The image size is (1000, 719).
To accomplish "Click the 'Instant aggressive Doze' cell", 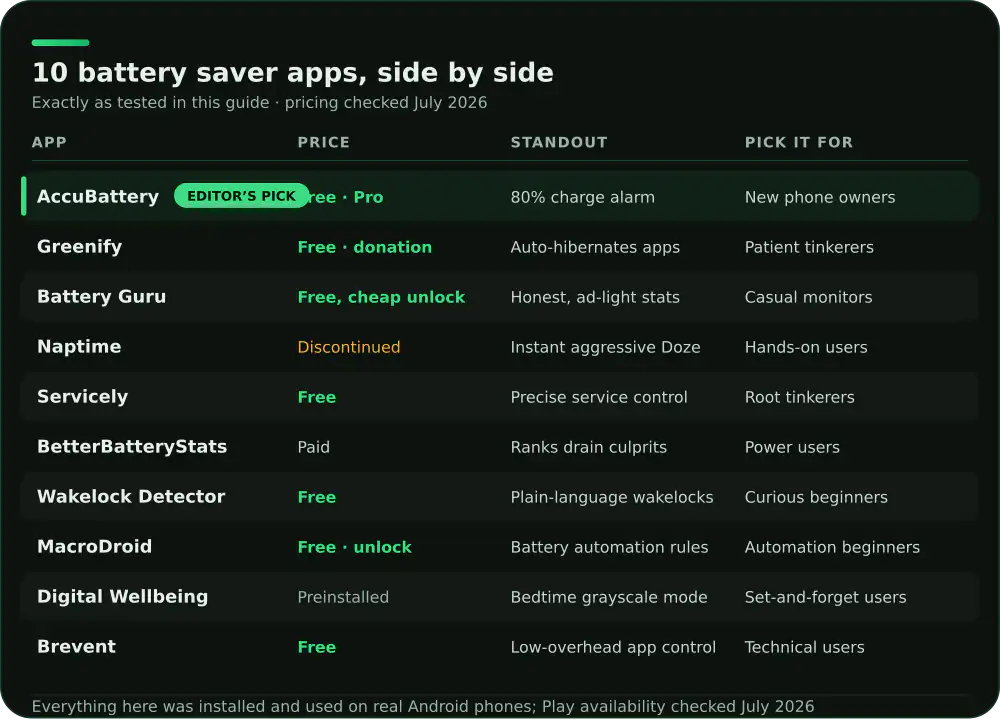I will (605, 347).
